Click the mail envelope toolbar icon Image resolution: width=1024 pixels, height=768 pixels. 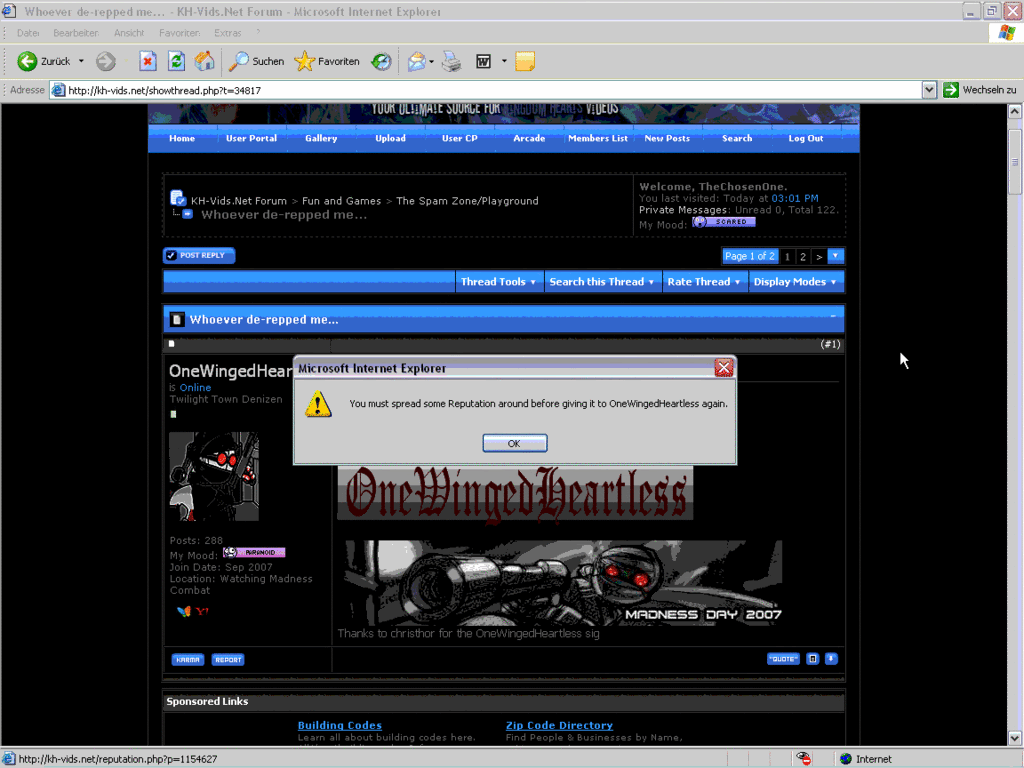click(x=416, y=61)
